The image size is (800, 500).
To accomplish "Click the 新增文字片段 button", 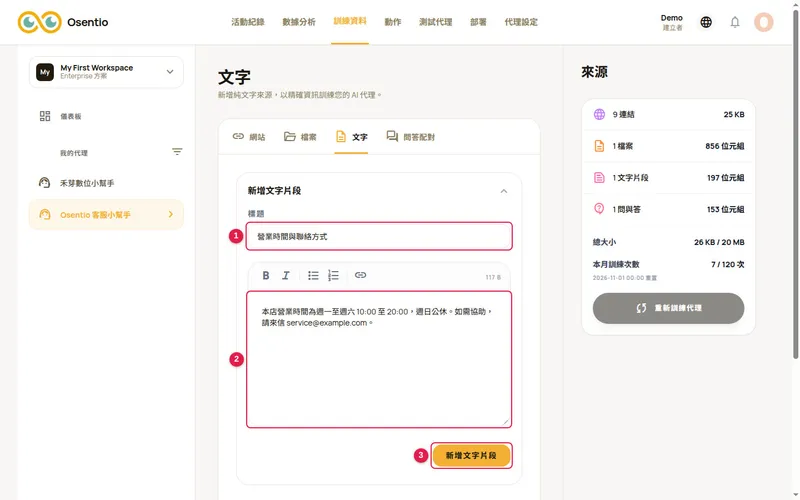I will point(471,455).
